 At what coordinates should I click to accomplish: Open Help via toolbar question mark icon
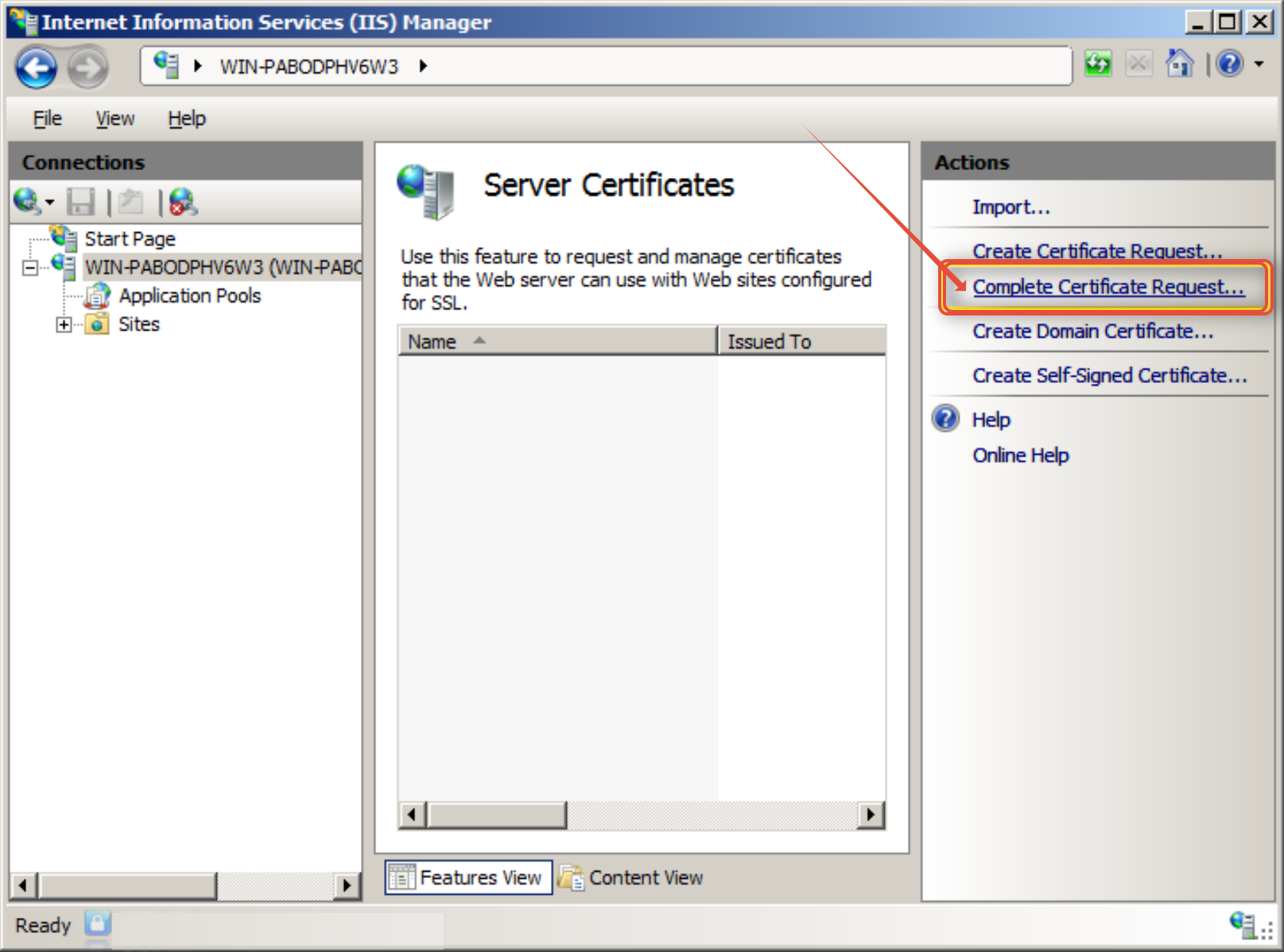(1229, 64)
